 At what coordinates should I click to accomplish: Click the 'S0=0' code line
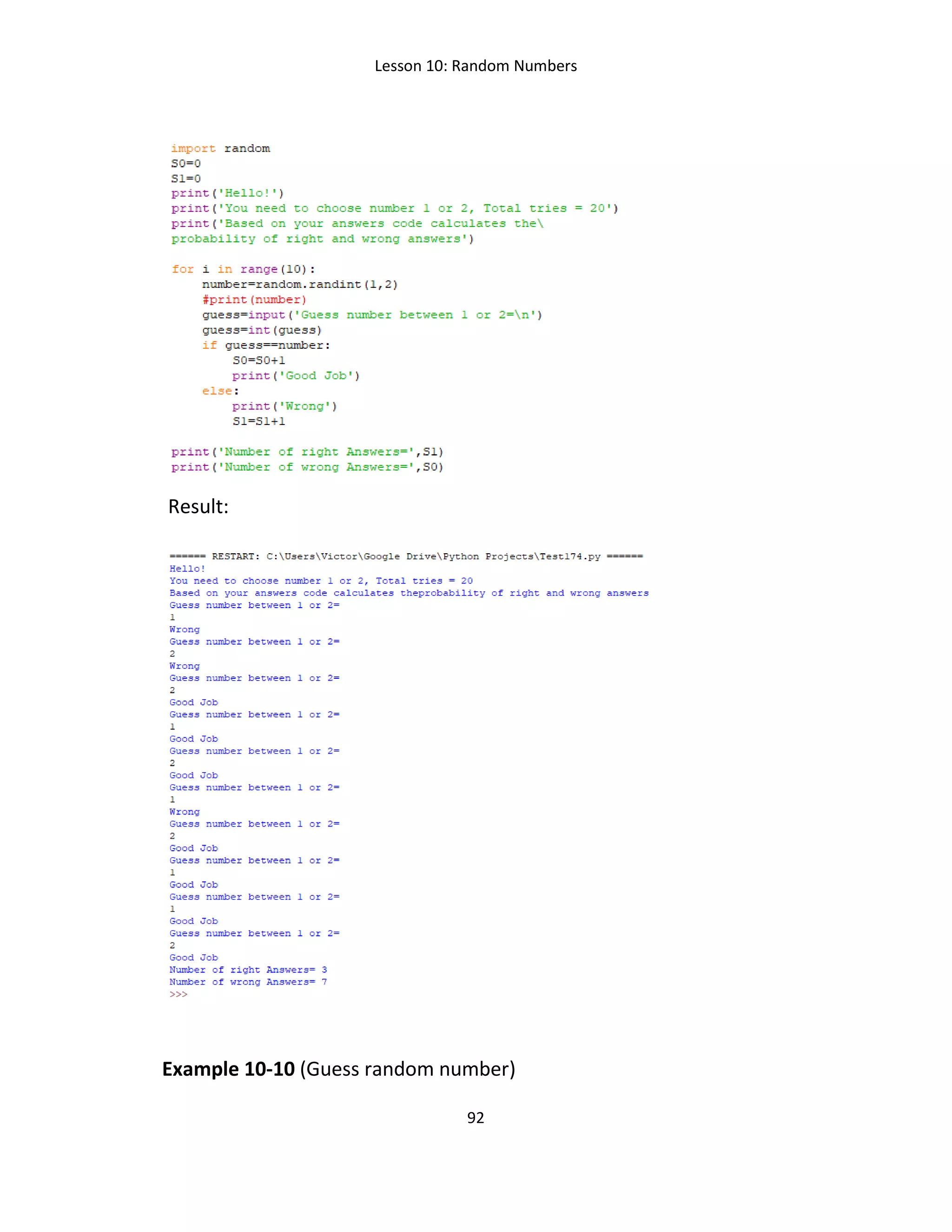(186, 164)
